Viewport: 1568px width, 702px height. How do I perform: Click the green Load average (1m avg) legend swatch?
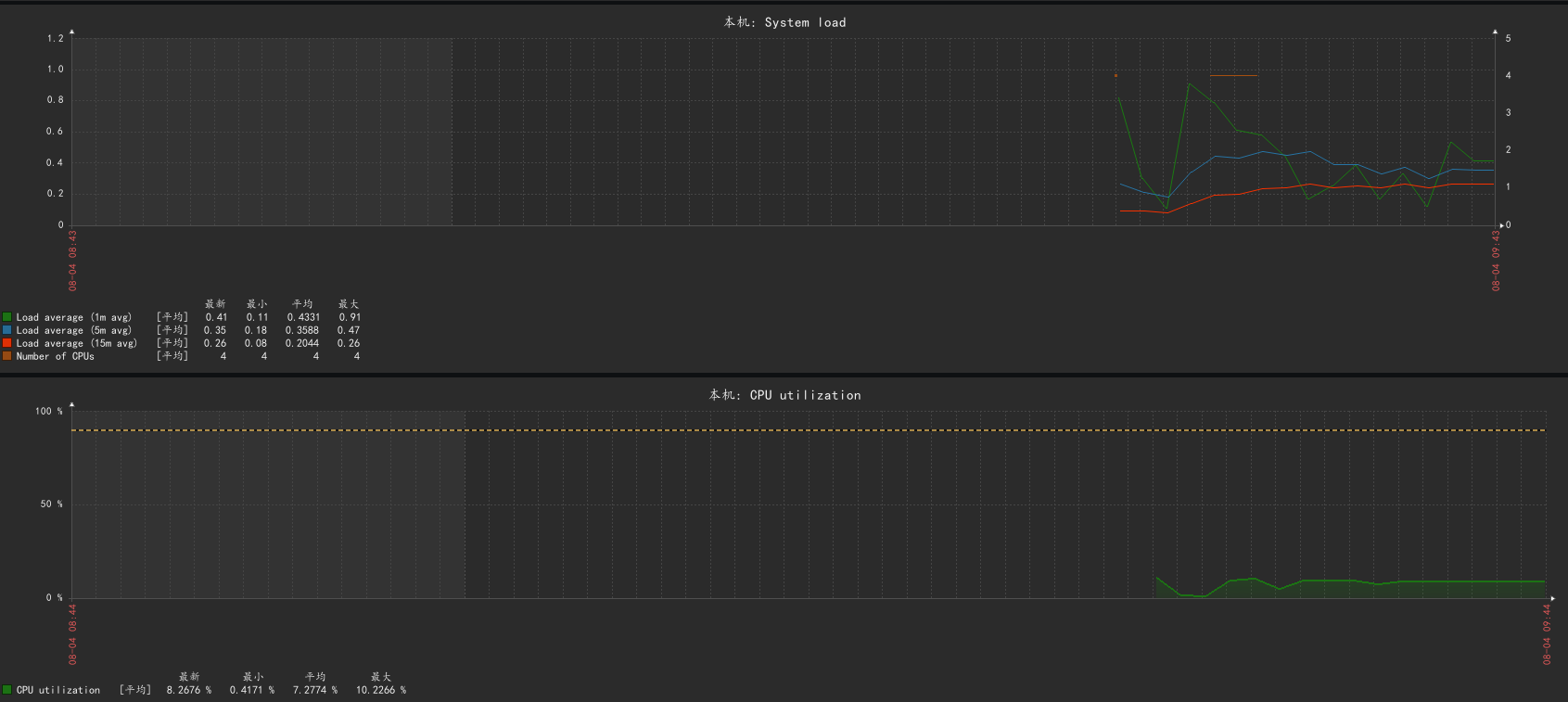click(6, 317)
